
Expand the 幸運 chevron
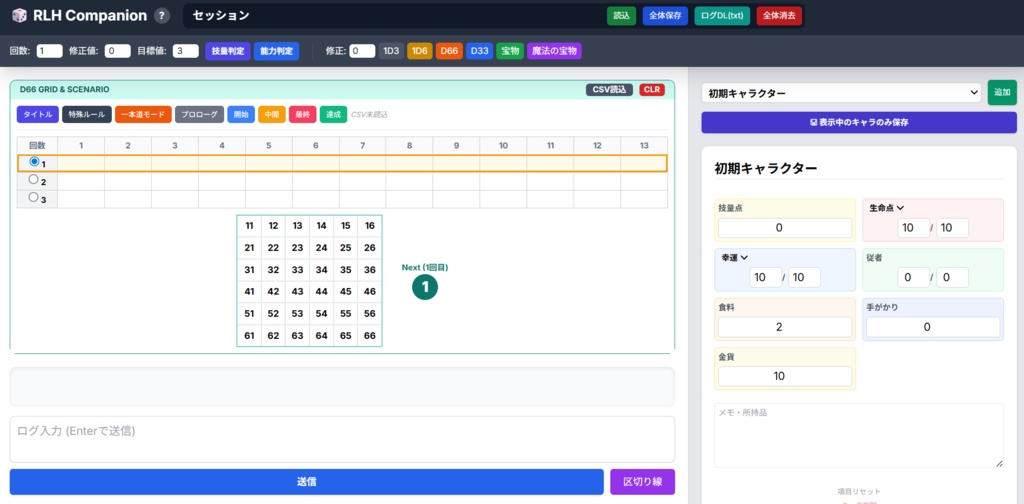click(x=744, y=257)
